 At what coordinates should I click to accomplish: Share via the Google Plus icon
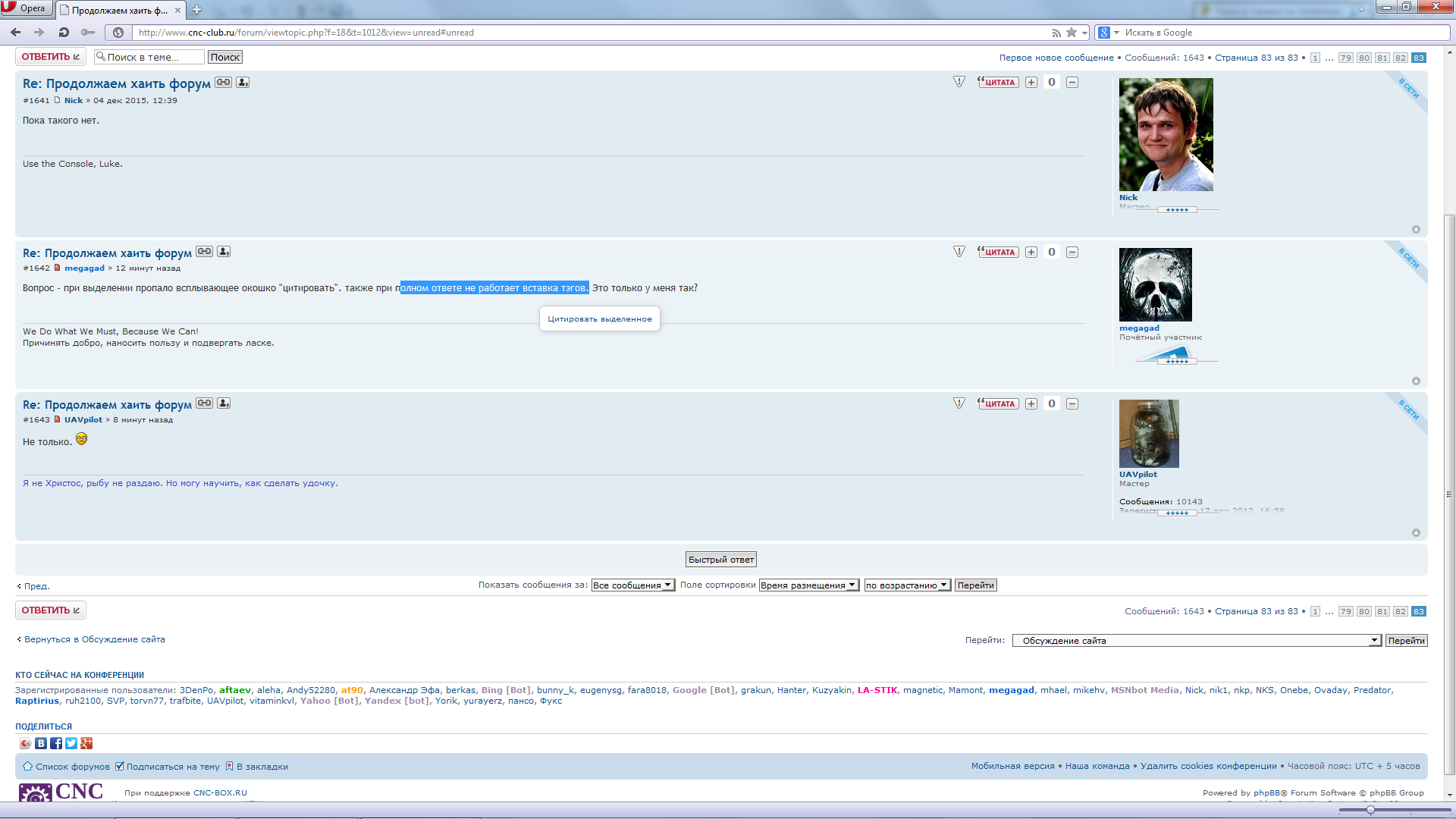point(86,743)
